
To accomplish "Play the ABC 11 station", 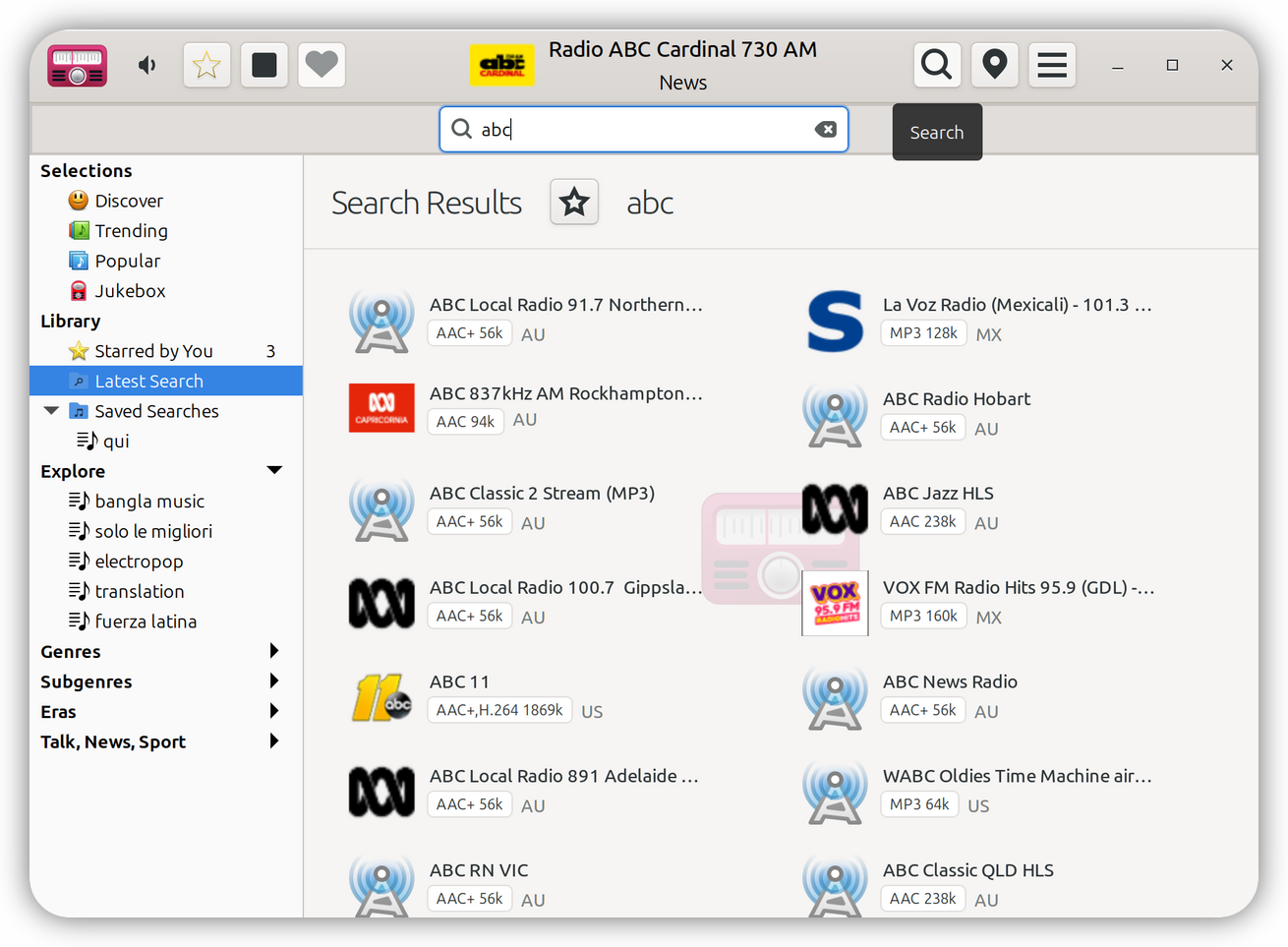I will point(459,681).
